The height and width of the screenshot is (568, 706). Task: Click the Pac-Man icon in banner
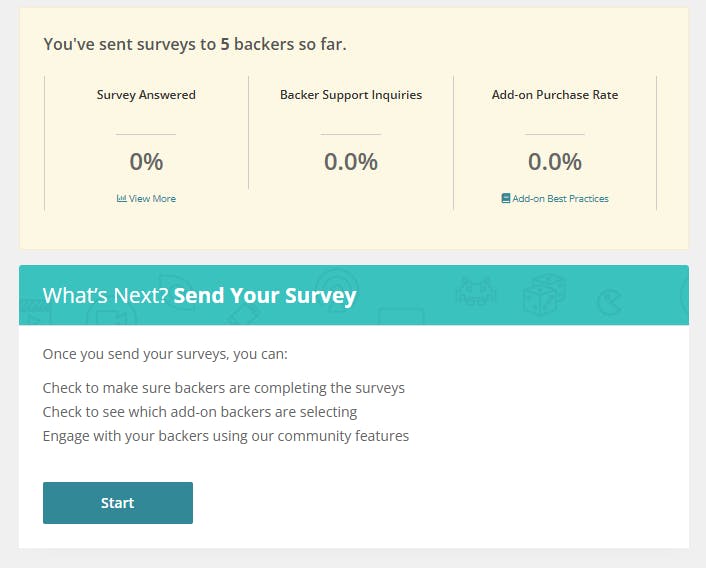pos(609,301)
